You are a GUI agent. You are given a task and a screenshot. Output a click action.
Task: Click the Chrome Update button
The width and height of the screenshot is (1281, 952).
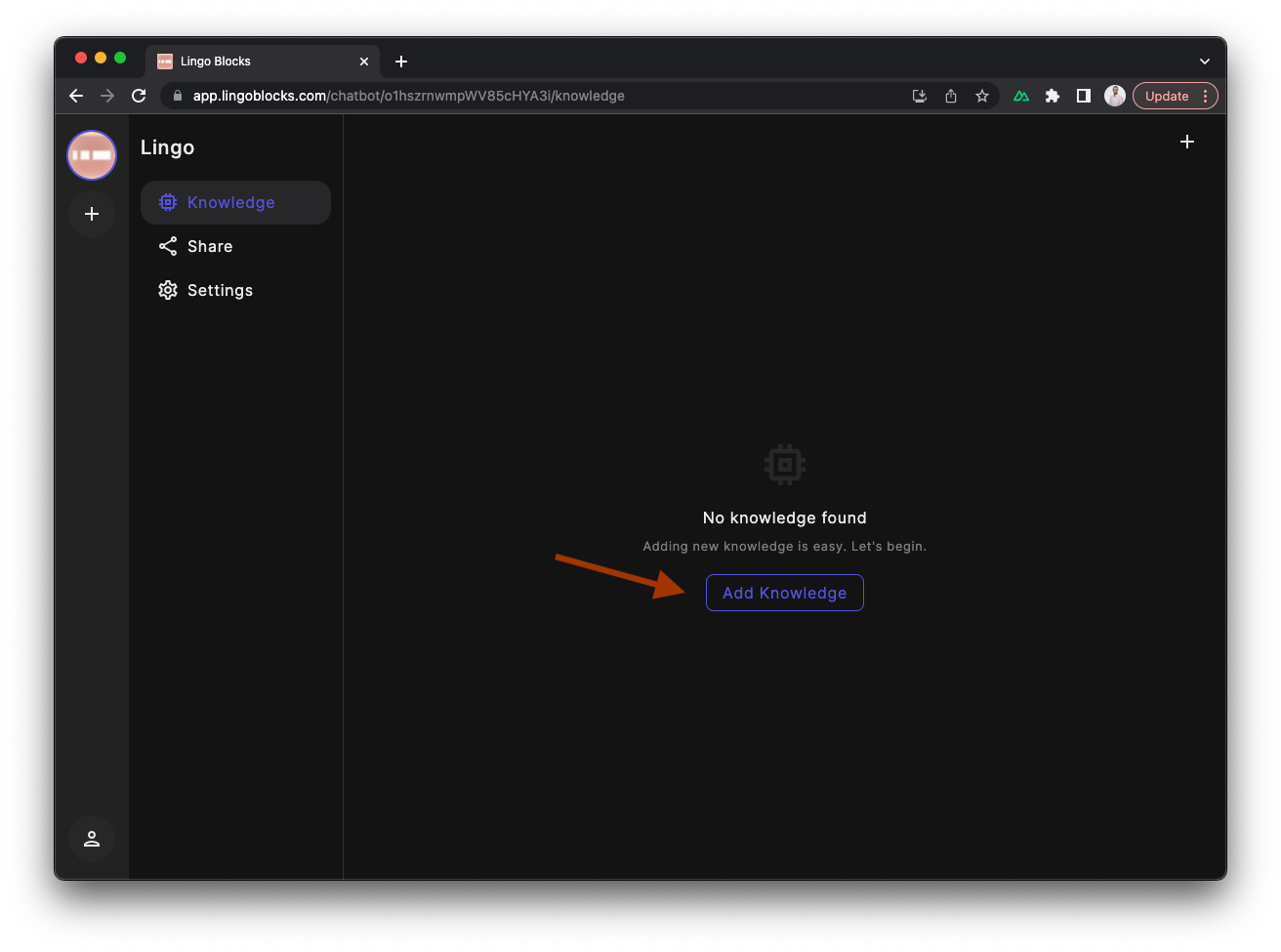tap(1167, 96)
